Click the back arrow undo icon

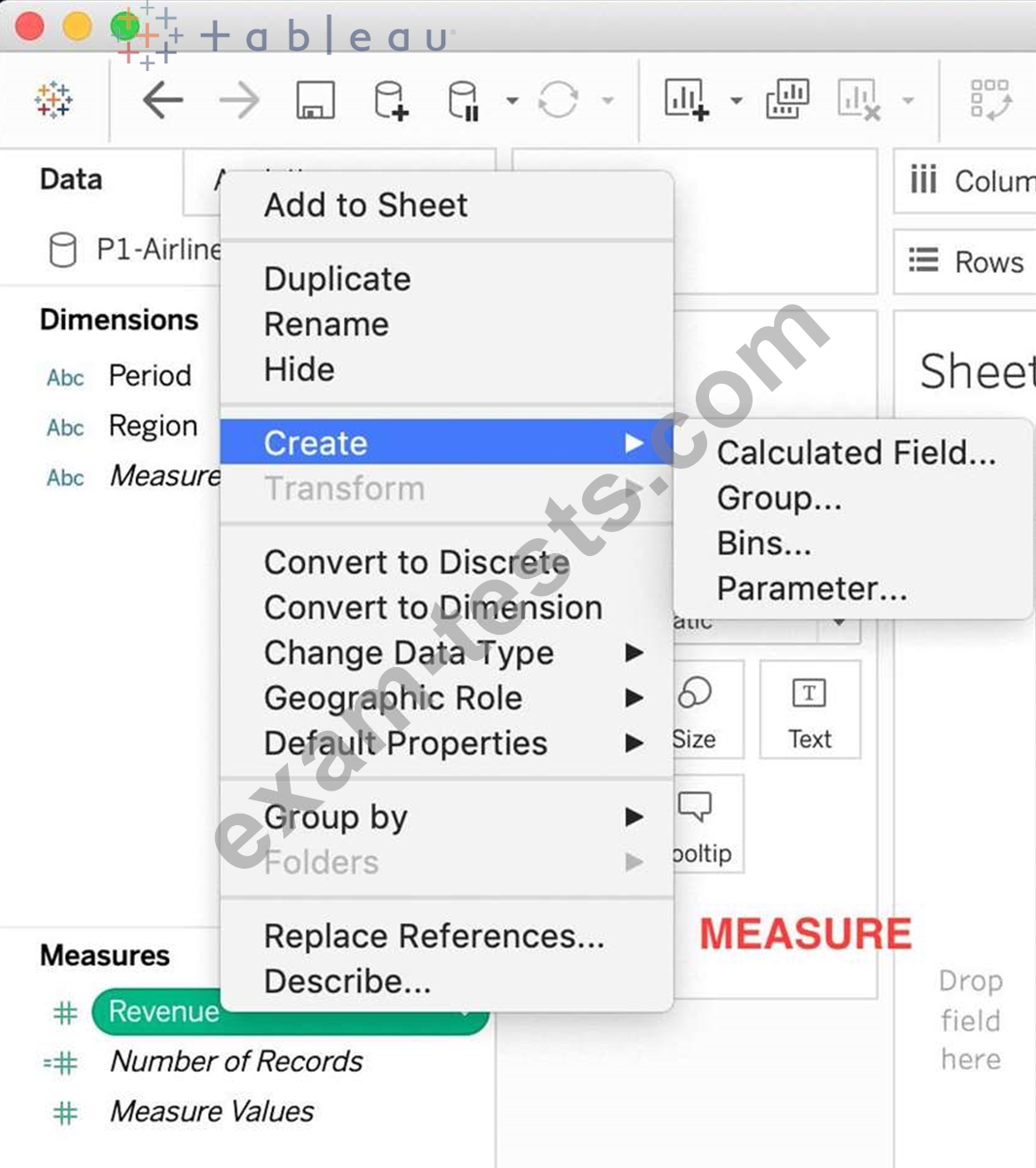tap(163, 100)
